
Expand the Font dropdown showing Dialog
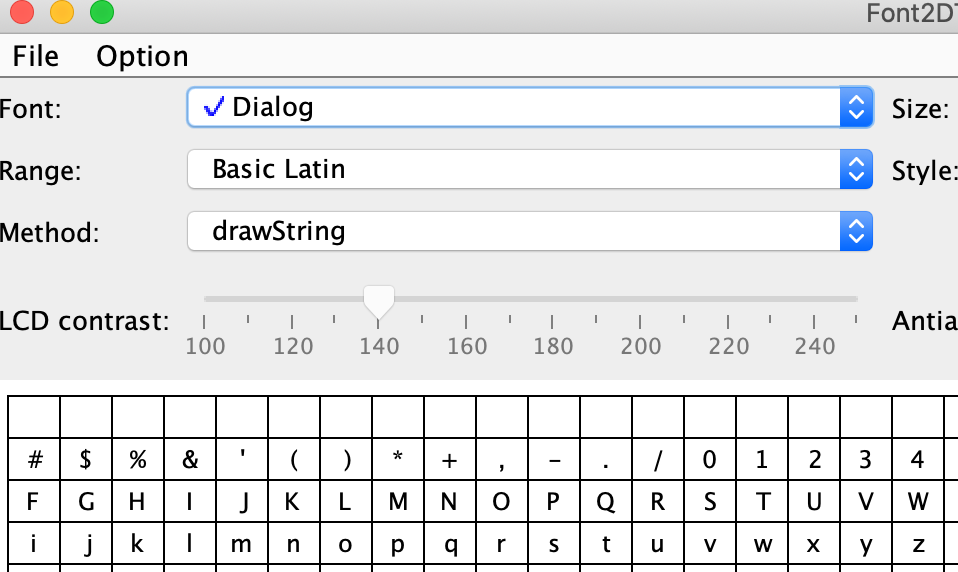point(529,107)
